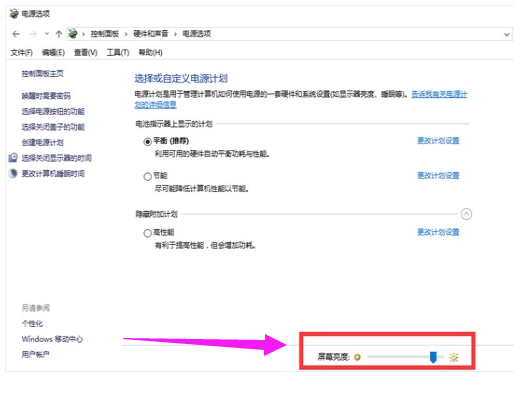Open the 文件(F) menu
The height and width of the screenshot is (396, 514).
pyautogui.click(x=21, y=53)
